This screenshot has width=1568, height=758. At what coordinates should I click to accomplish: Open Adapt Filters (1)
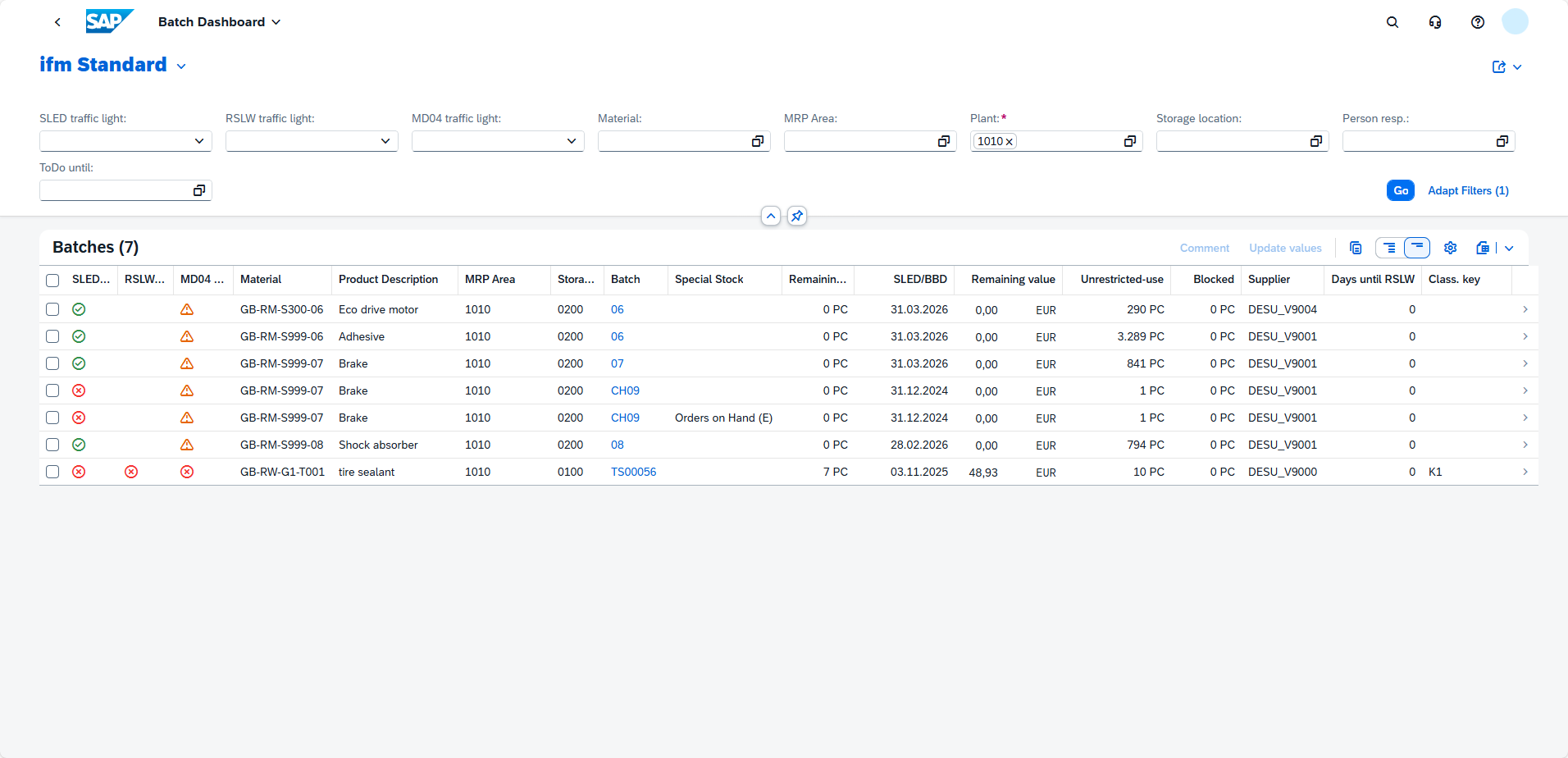[x=1468, y=190]
